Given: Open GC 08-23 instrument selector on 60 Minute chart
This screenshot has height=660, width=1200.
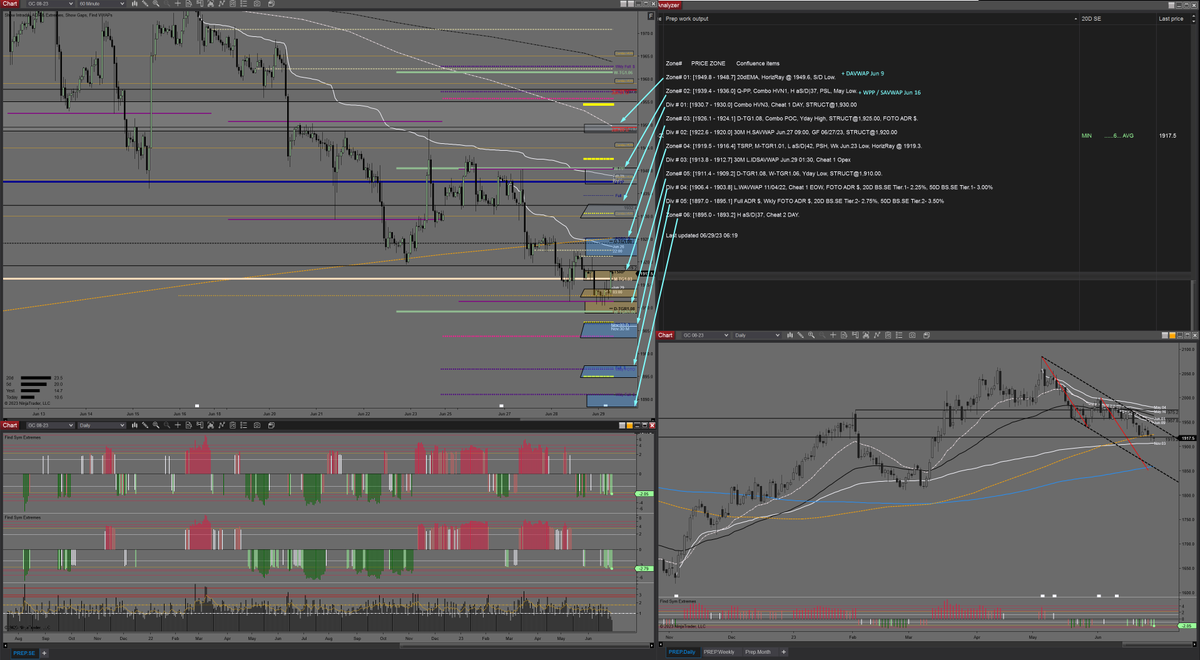Looking at the screenshot, I should (50, 4).
